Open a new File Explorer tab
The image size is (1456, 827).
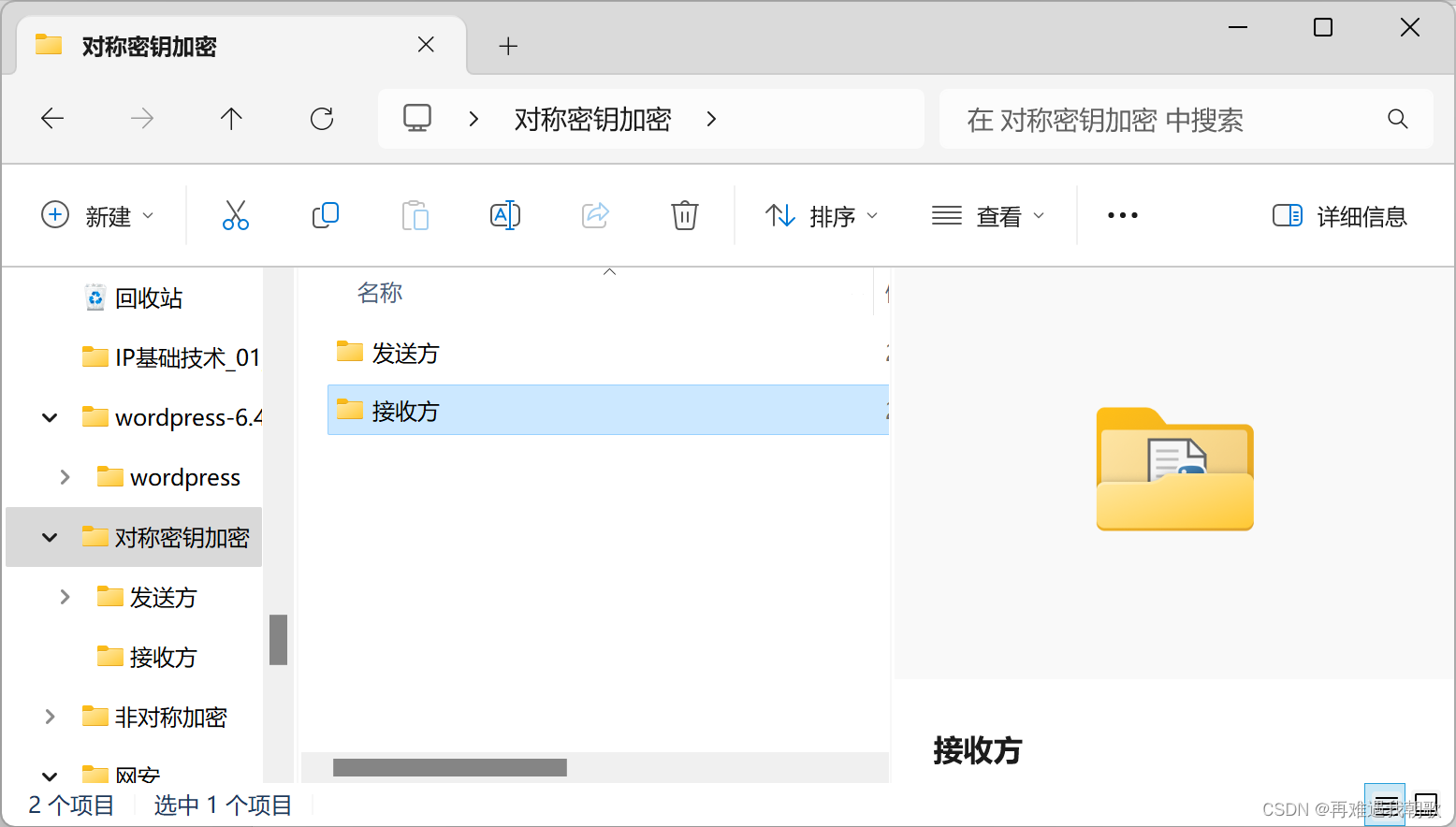coord(508,45)
